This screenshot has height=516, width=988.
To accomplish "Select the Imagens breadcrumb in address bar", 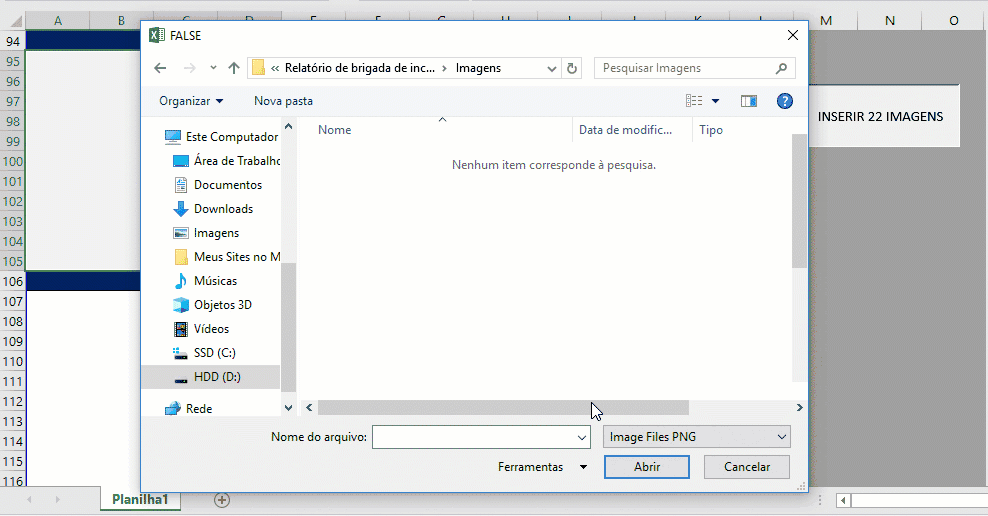I will point(478,68).
